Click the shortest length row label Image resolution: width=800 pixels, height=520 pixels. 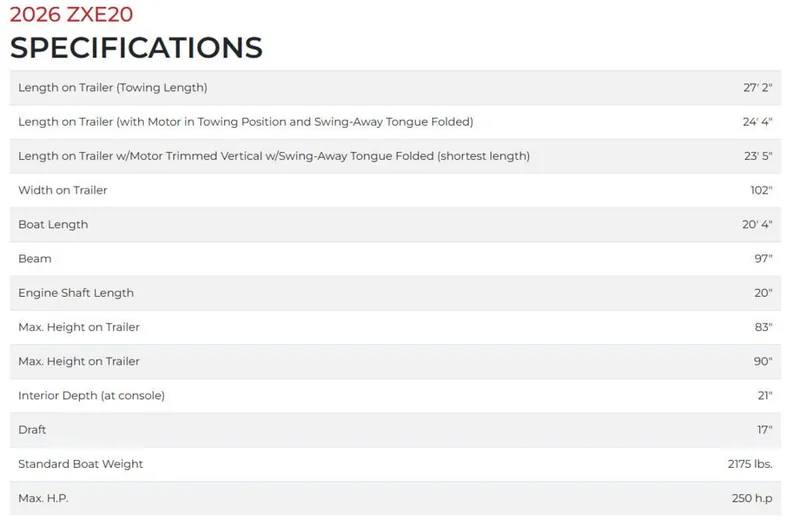pyautogui.click(x=274, y=156)
